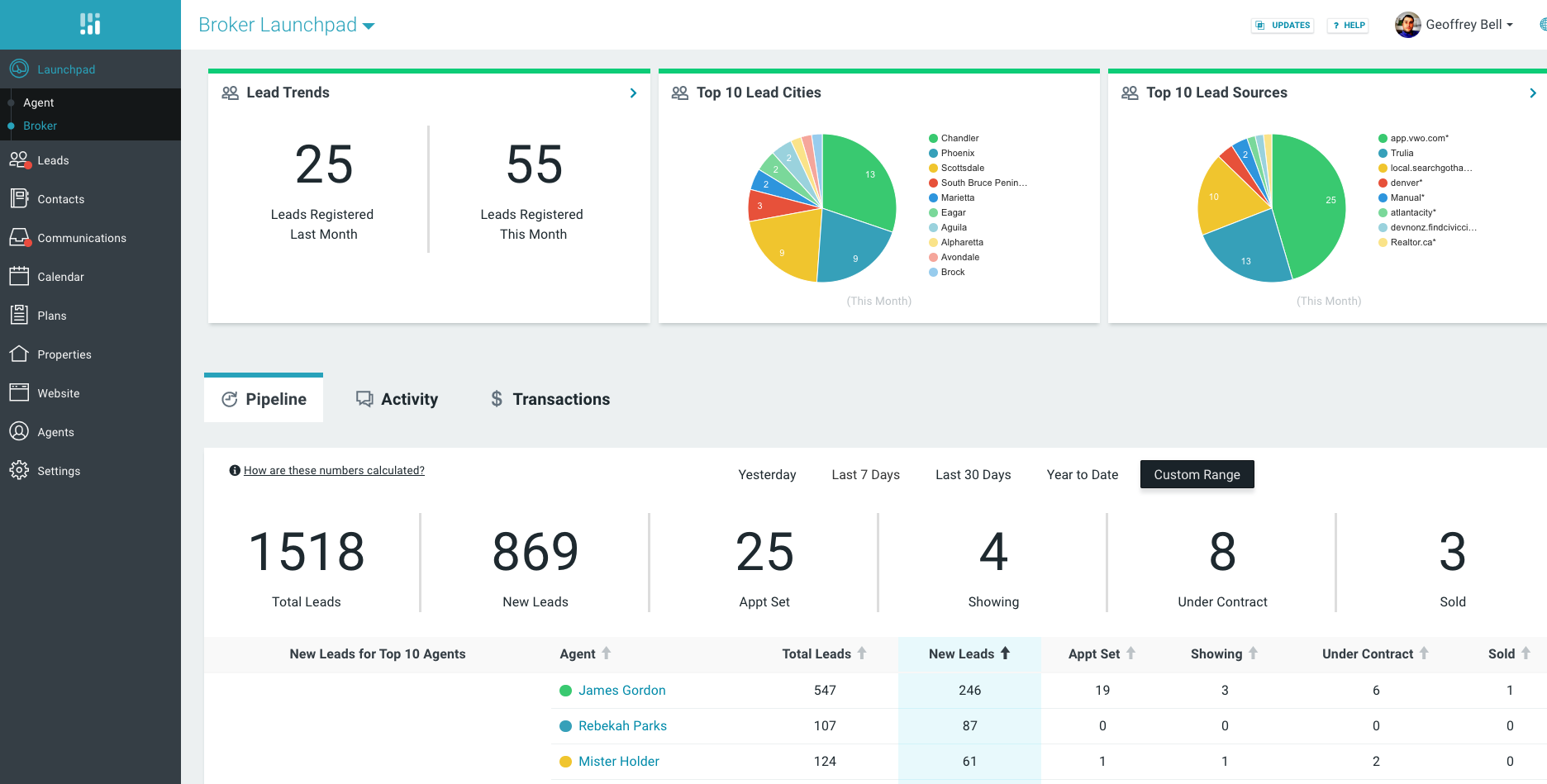Open Settings gear in sidebar
This screenshot has width=1547, height=784.
coord(19,471)
